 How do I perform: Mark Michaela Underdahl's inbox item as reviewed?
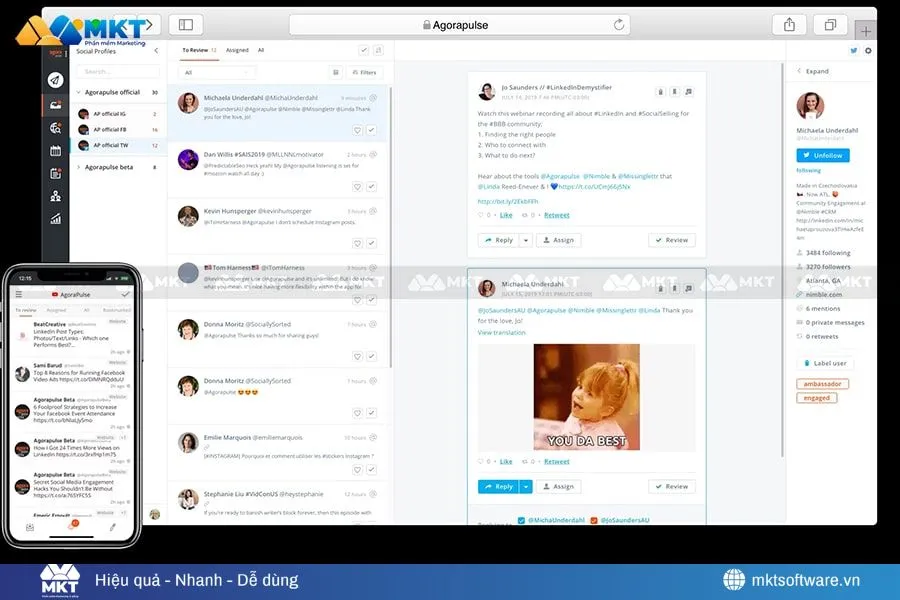[x=371, y=130]
